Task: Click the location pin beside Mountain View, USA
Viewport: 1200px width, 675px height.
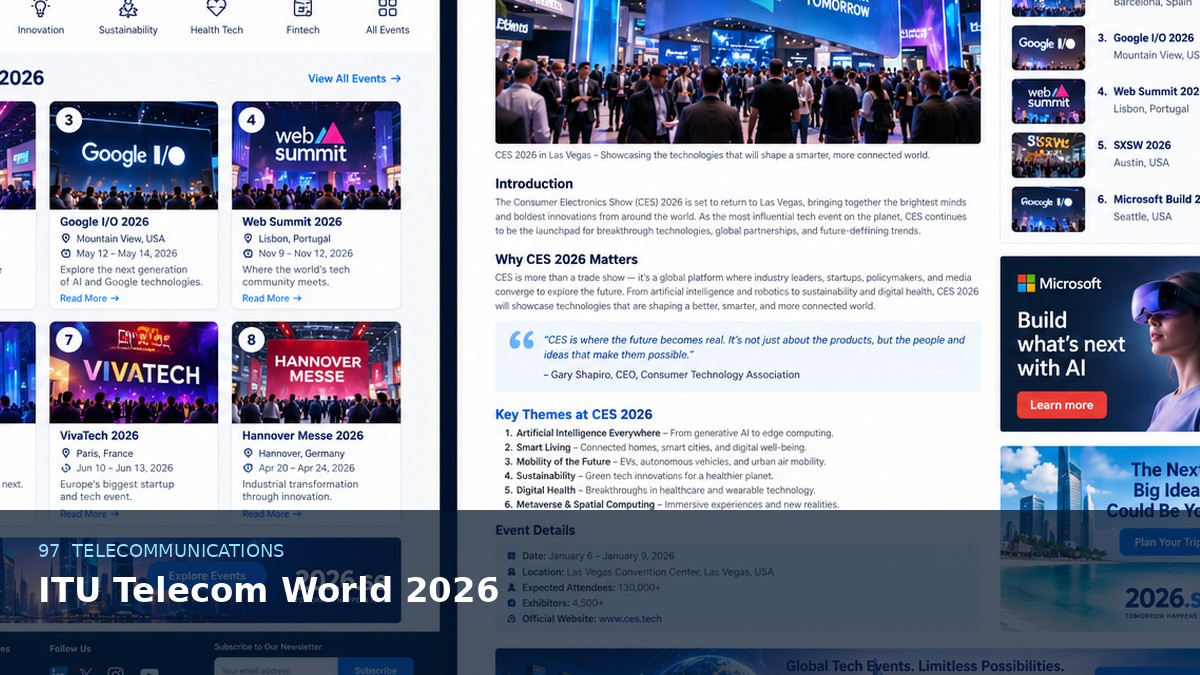Action: [66, 239]
